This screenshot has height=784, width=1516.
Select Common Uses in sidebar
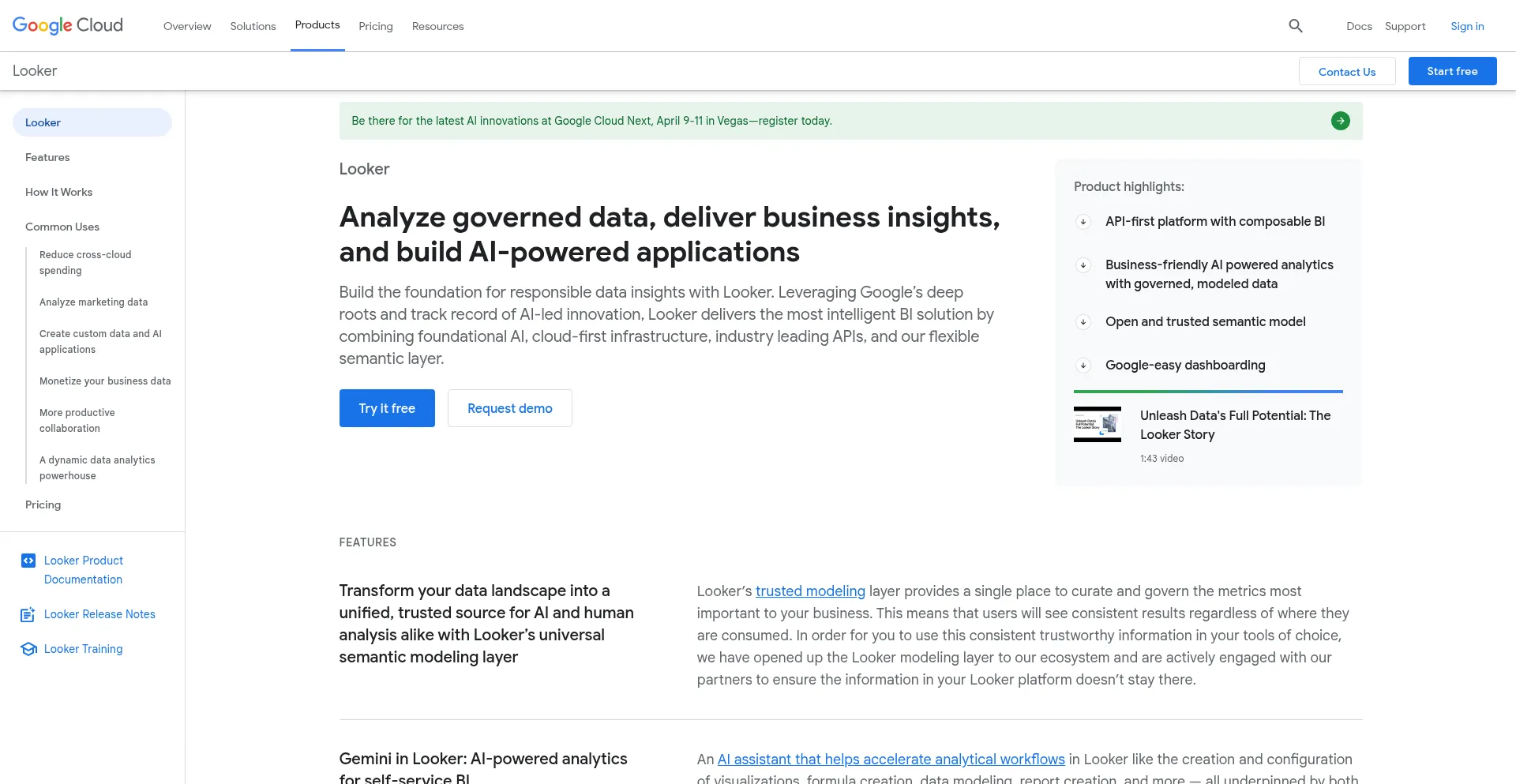pos(62,227)
